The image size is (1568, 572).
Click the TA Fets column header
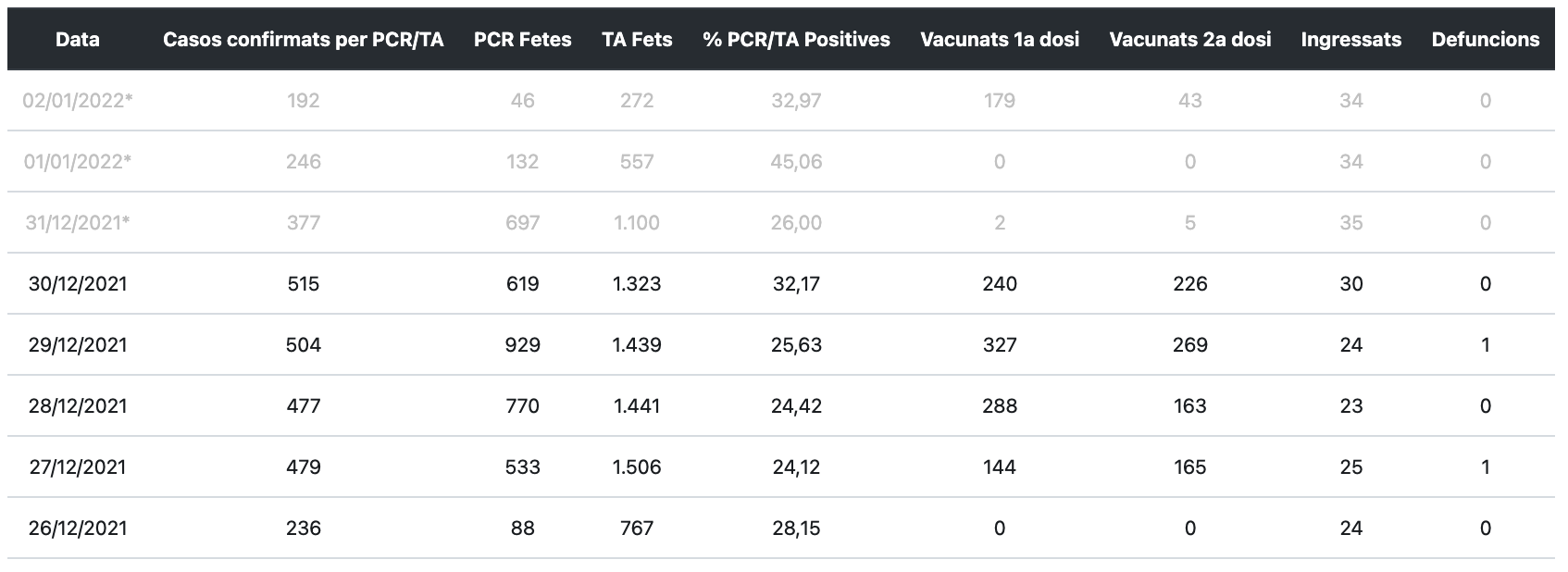pos(637,39)
